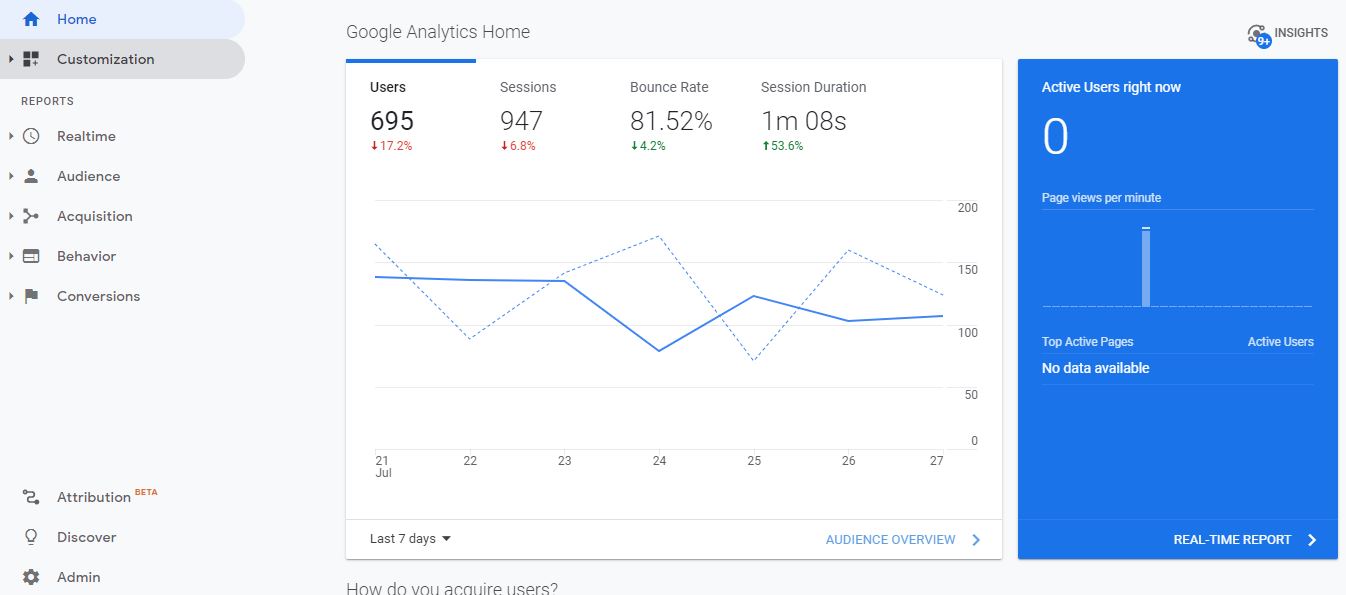
Task: Expand the Customization menu arrow
Action: tap(11, 59)
